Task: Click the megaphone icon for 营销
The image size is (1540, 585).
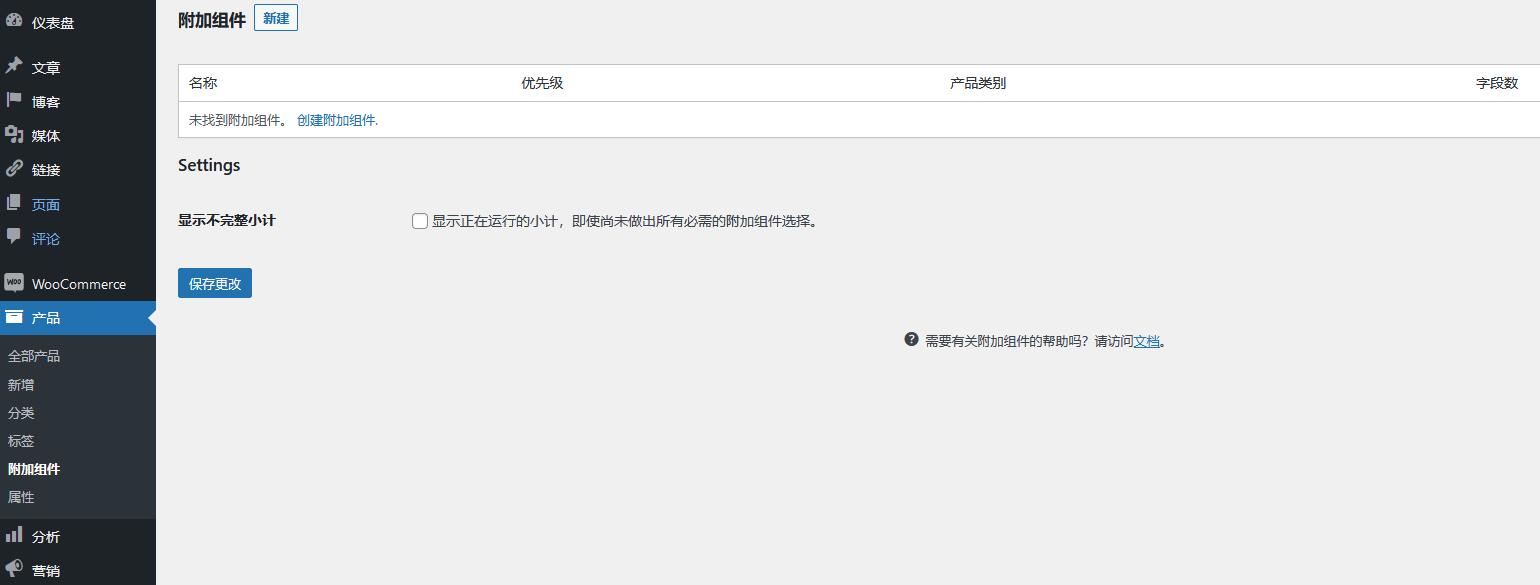Action: (x=14, y=569)
